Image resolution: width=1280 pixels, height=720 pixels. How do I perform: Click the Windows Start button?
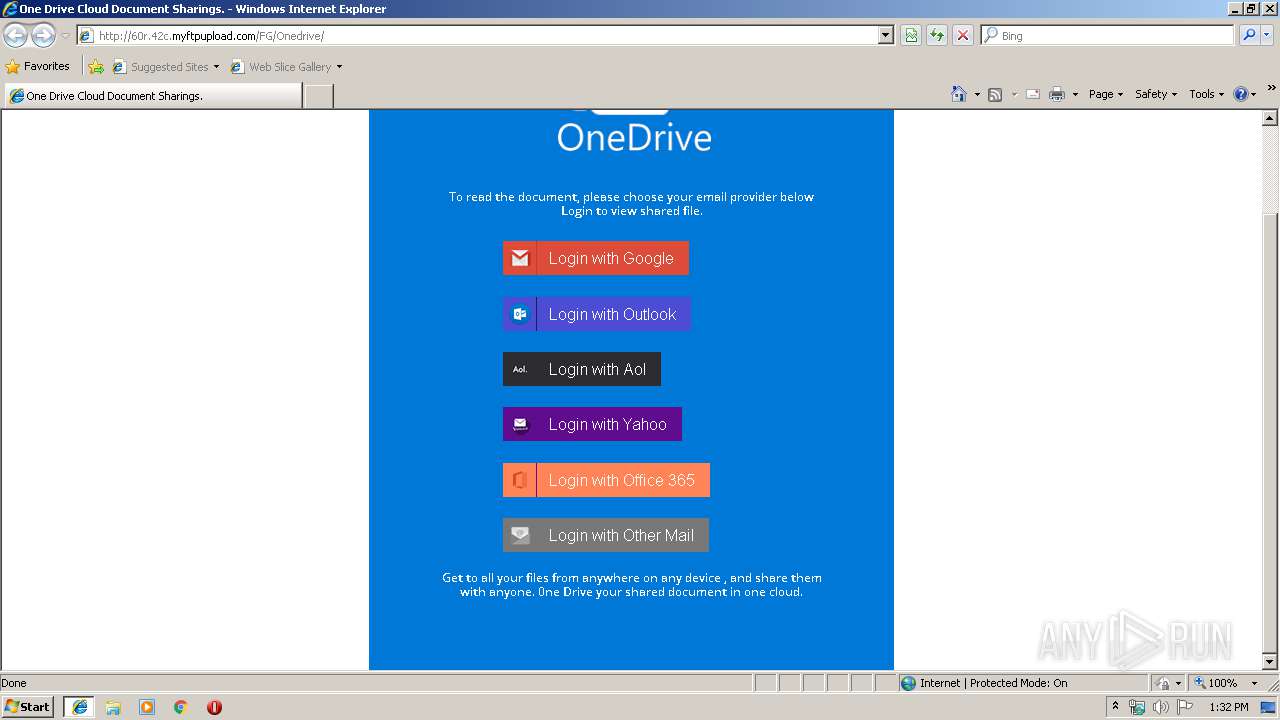click(x=28, y=707)
